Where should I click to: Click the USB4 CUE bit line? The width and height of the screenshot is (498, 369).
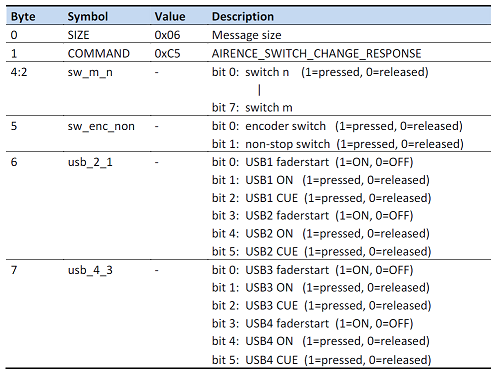(321, 360)
